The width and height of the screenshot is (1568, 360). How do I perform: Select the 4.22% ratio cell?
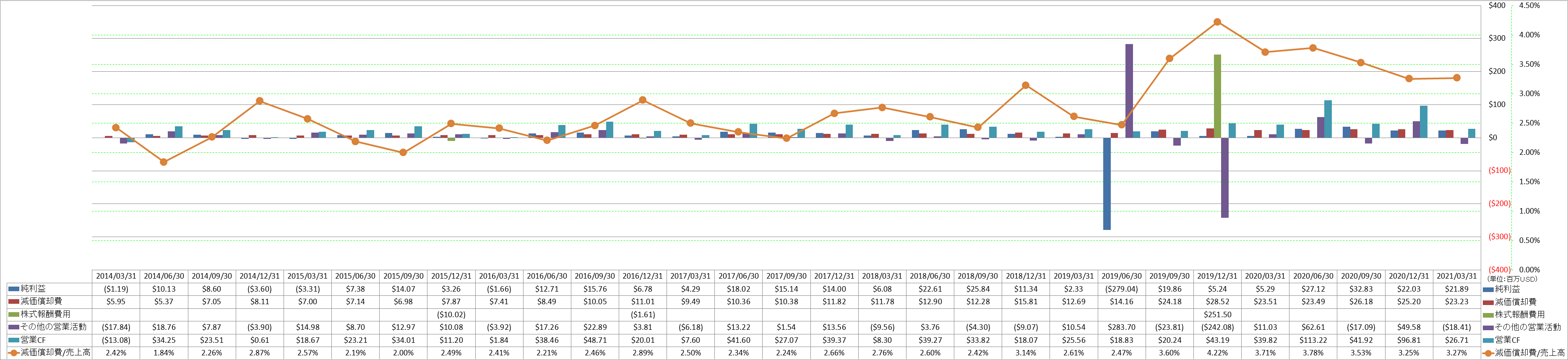point(1217,353)
